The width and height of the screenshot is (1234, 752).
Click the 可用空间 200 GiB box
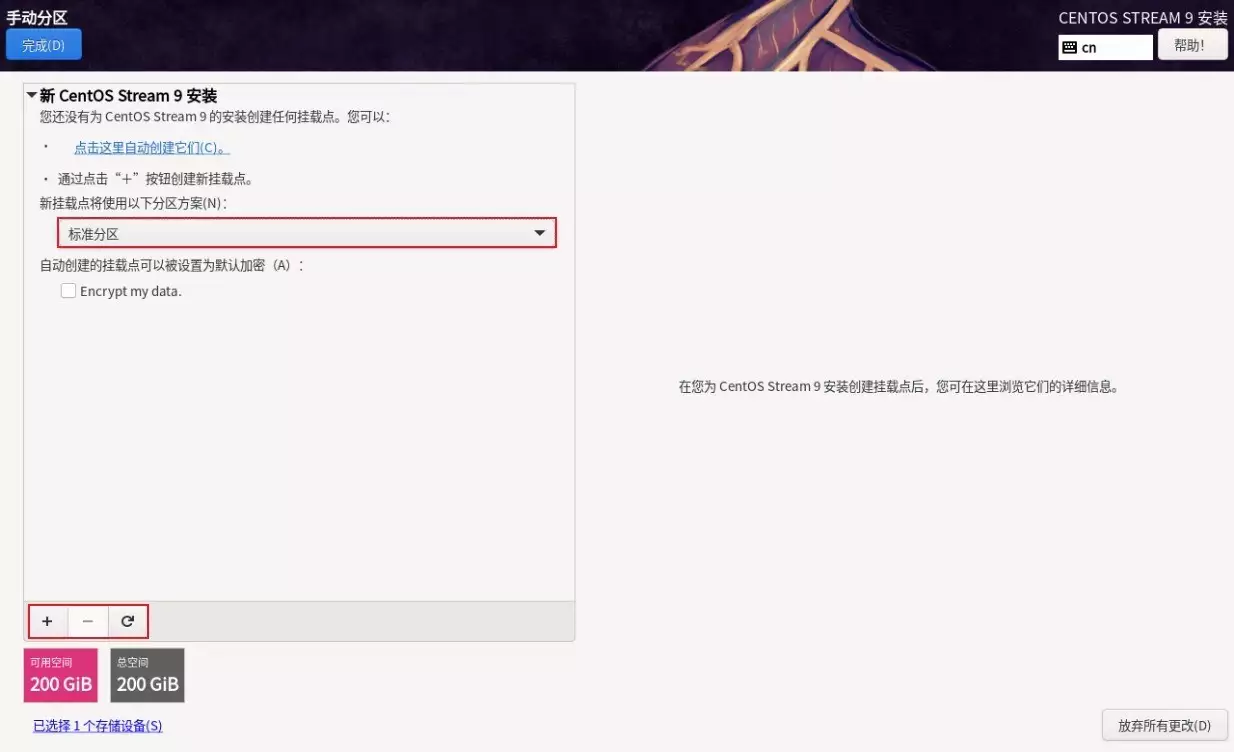(61, 675)
